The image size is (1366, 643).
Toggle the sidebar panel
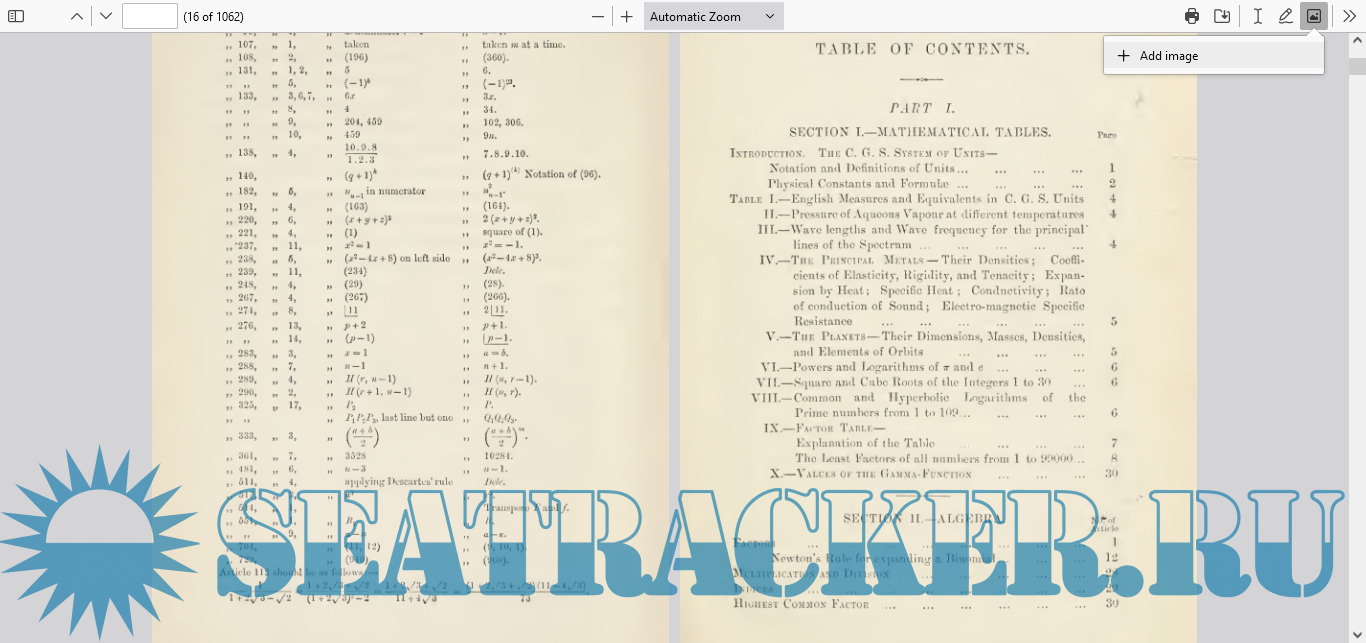(x=16, y=16)
